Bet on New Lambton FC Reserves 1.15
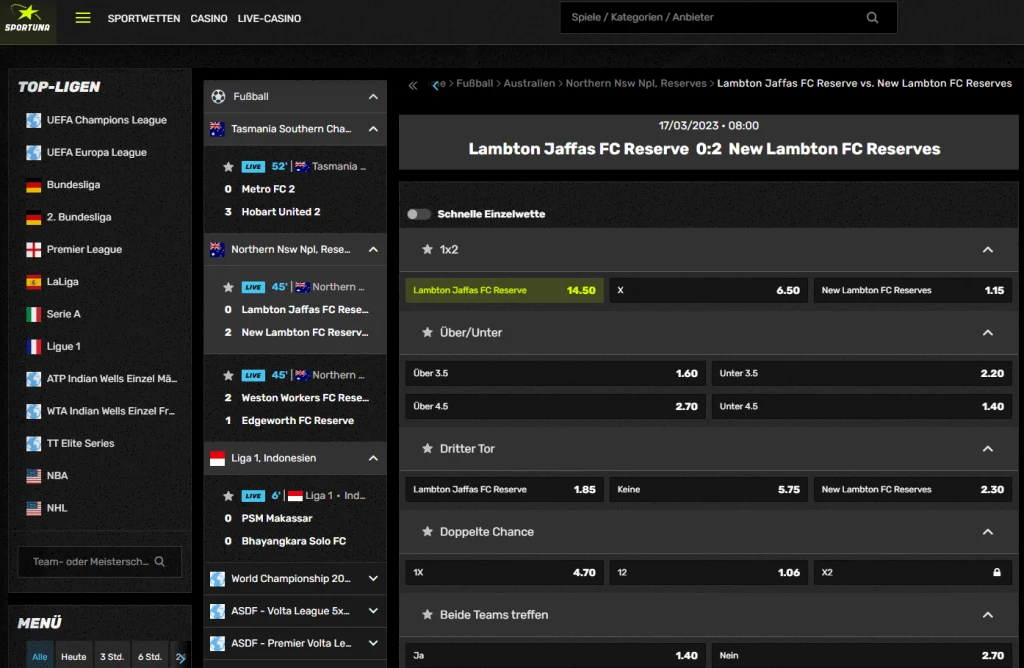Viewport: 1024px width, 668px height. 912,291
